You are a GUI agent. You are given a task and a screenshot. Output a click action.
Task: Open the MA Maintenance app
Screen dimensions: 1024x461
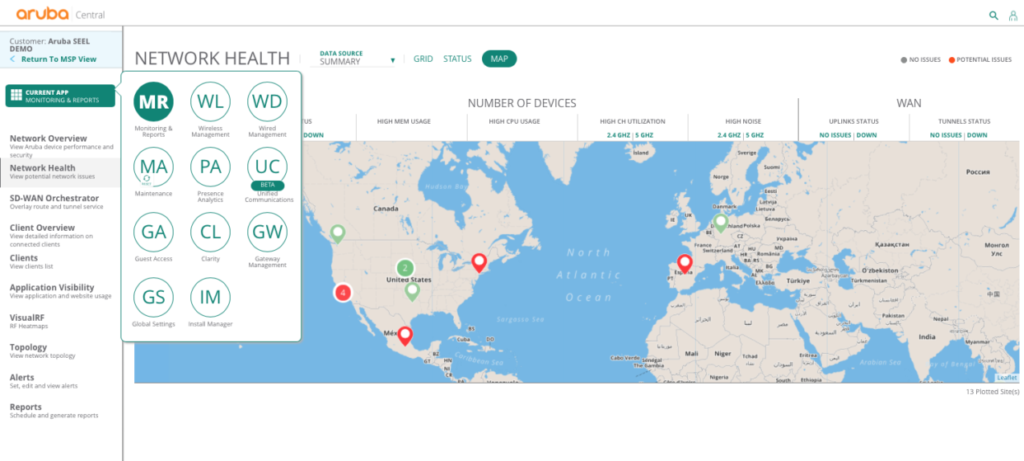(x=154, y=166)
